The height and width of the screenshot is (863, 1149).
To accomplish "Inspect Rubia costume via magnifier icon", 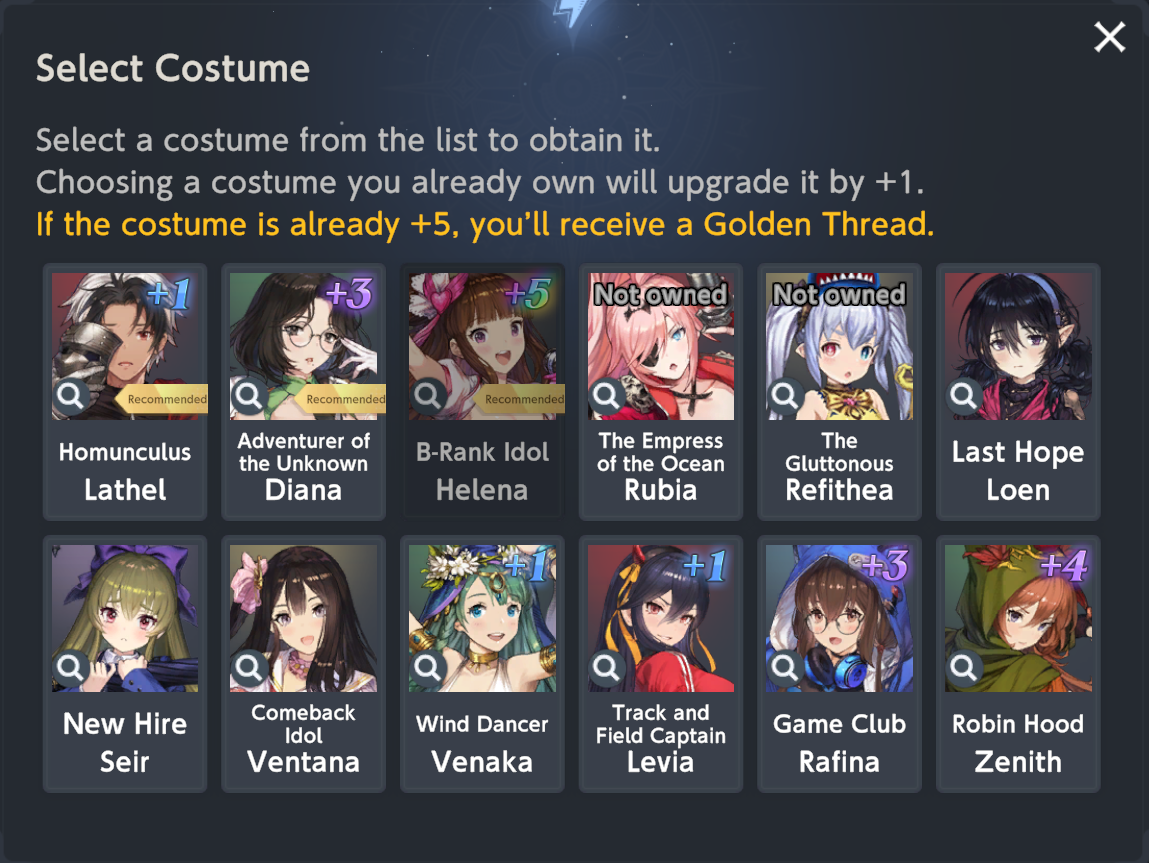I will click(x=607, y=396).
